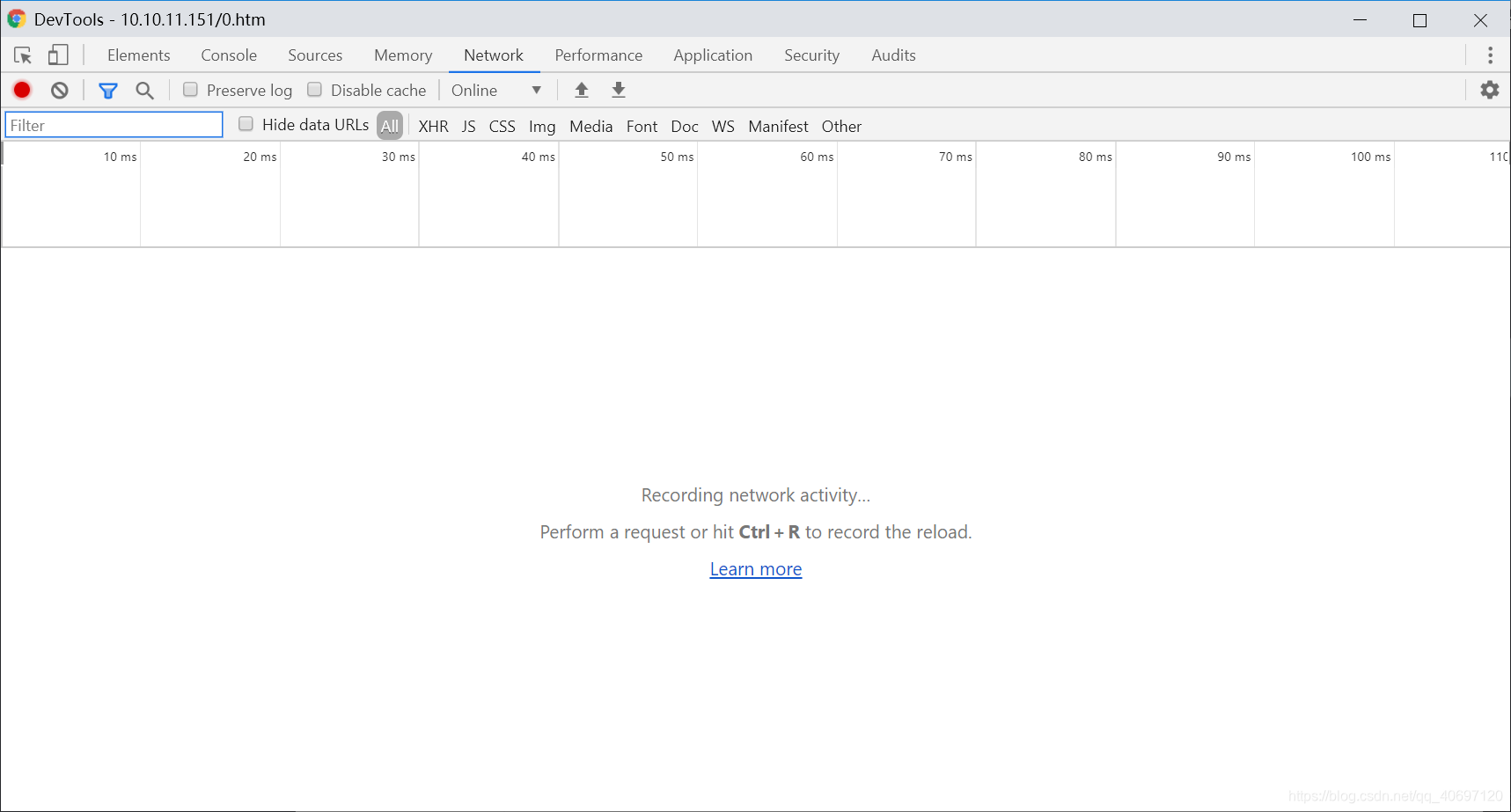
Task: Filter requests by JS
Action: (469, 126)
